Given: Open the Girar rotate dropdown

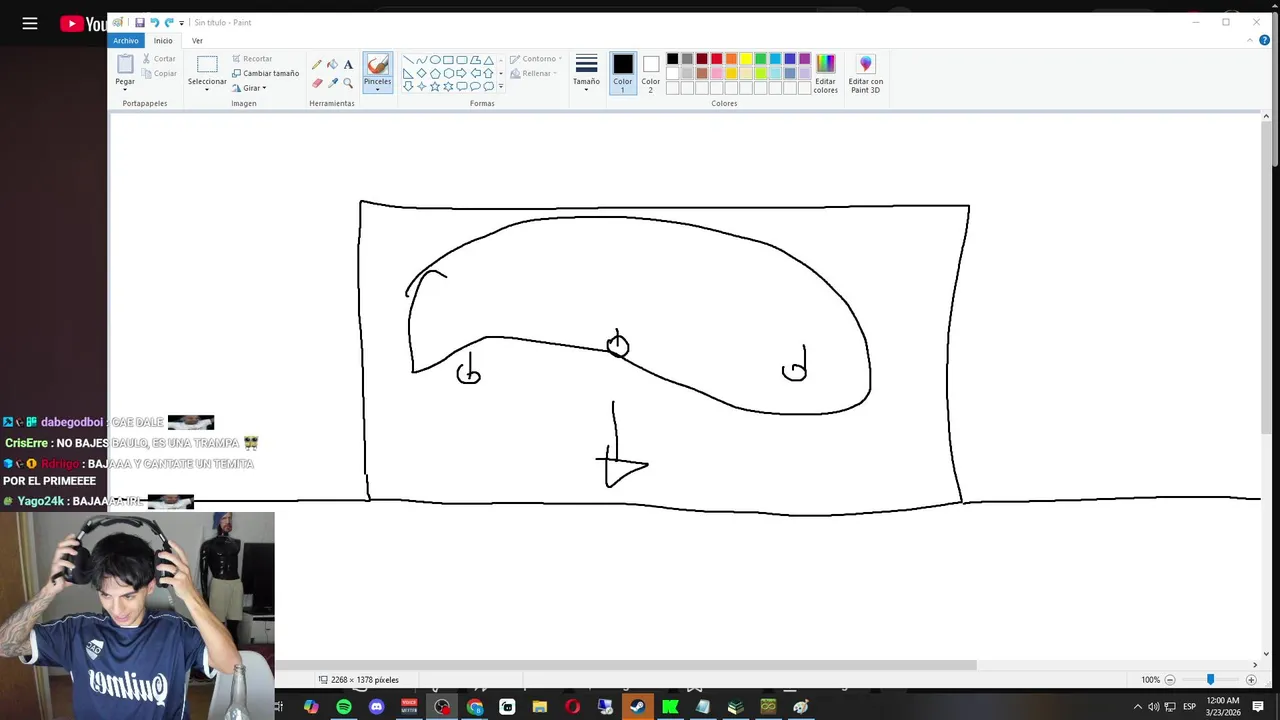Looking at the screenshot, I should tap(249, 88).
